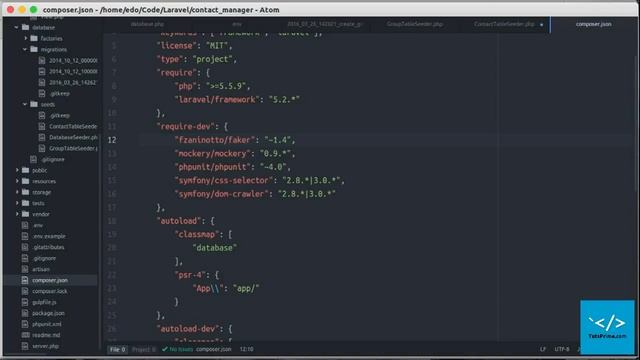Click the seeds folder icon
The image size is (640, 360).
click(x=34, y=104)
